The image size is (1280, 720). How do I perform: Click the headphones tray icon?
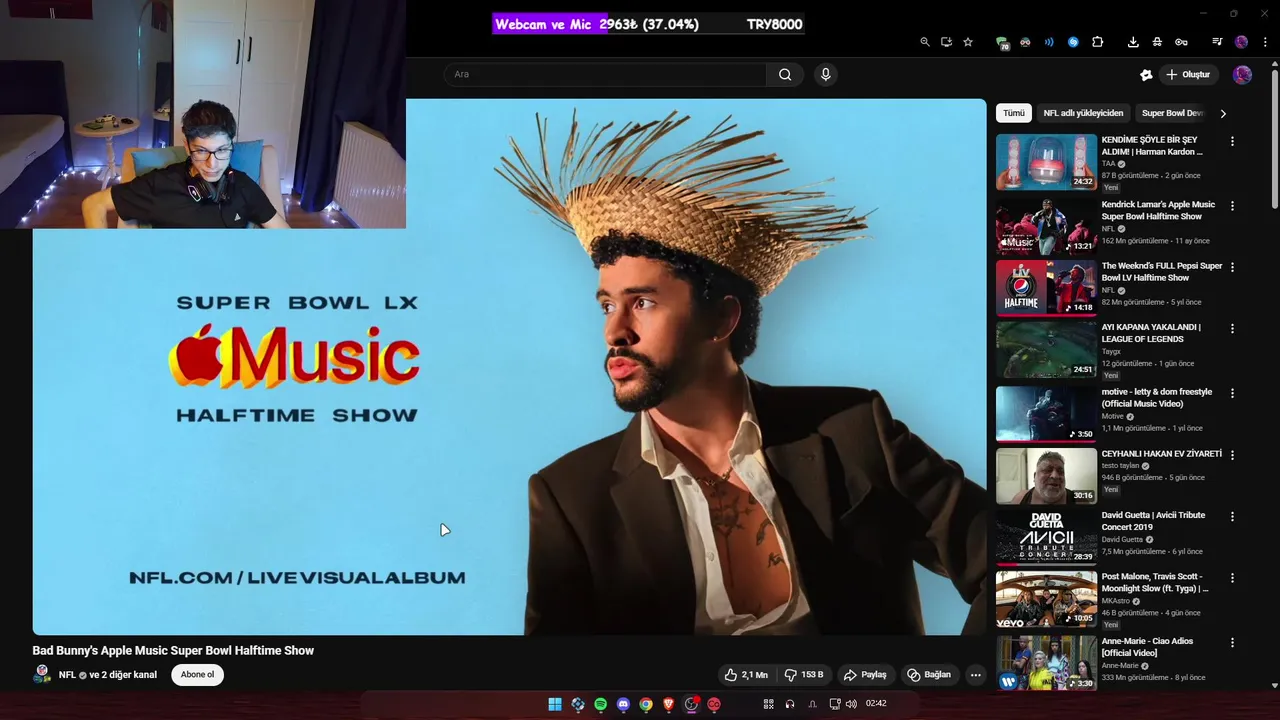[x=790, y=704]
